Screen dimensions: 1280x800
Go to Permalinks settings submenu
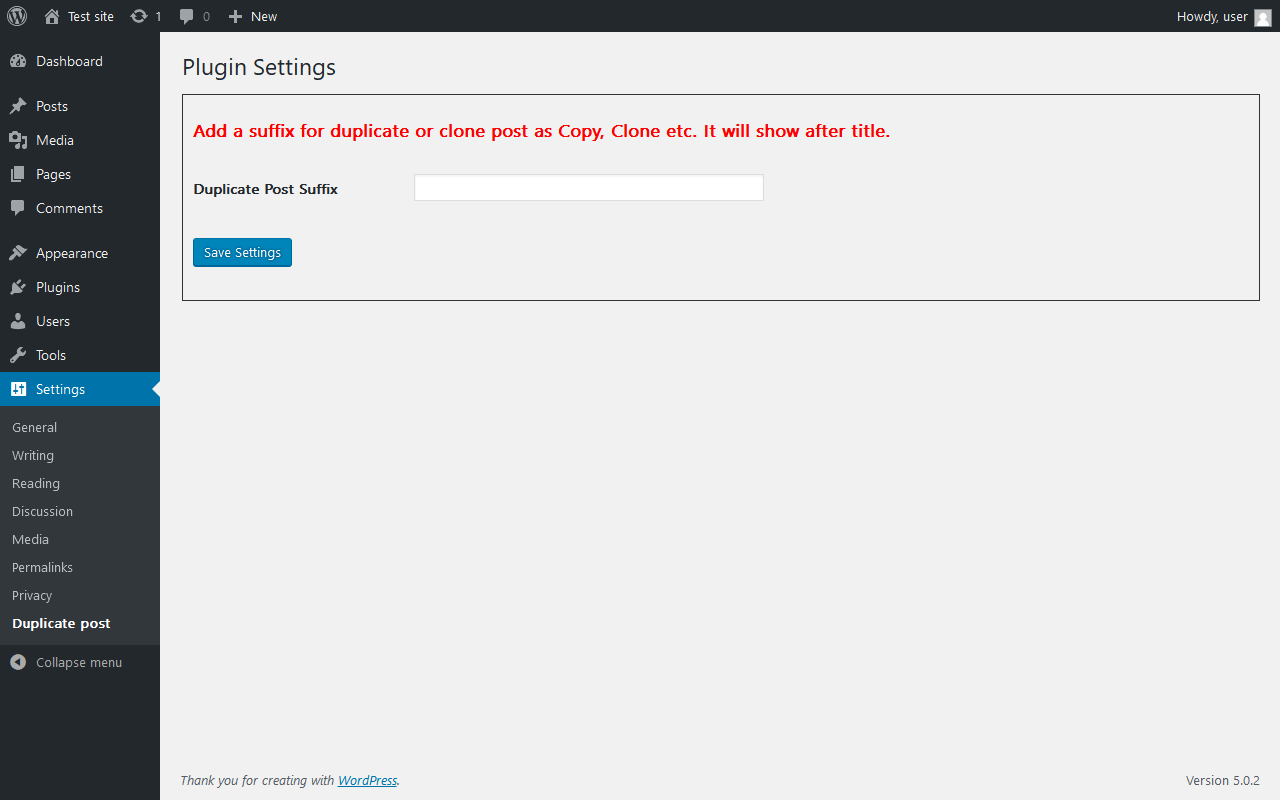pyautogui.click(x=42, y=567)
